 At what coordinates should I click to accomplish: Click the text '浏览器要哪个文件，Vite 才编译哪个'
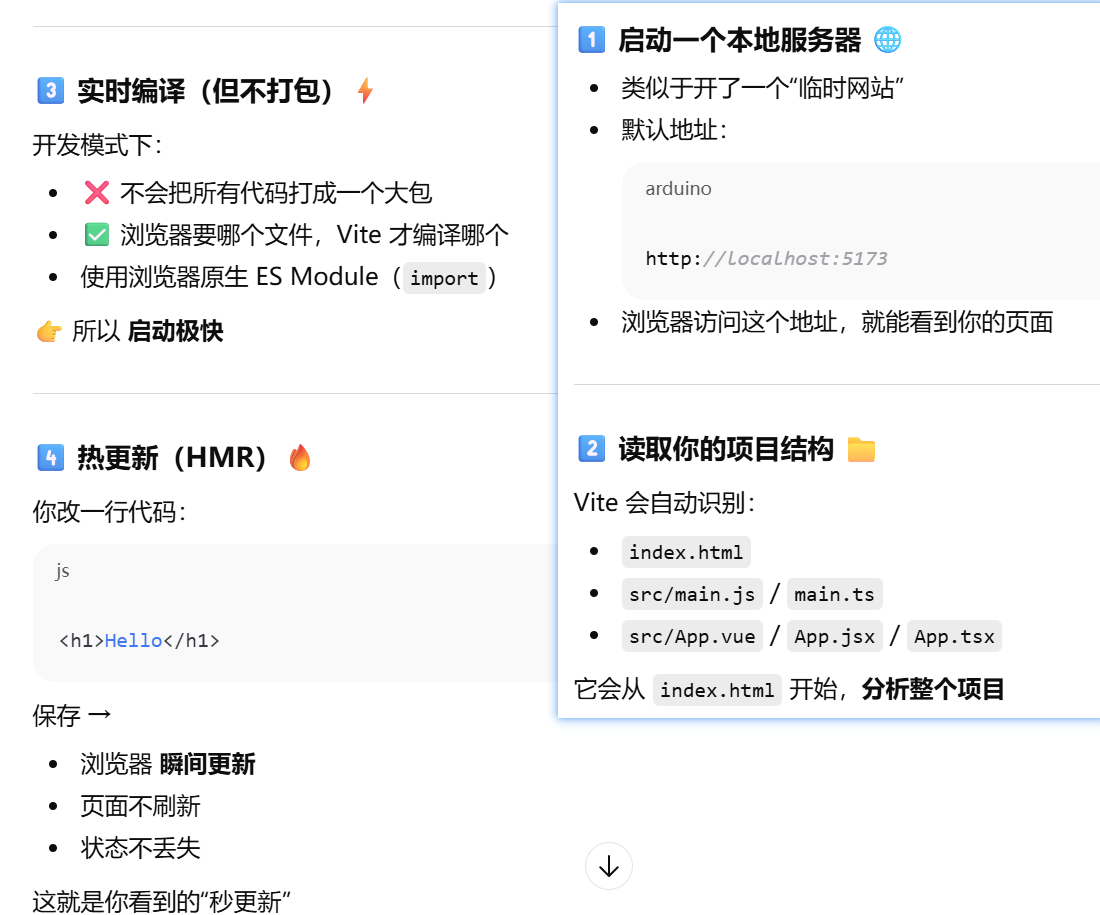pyautogui.click(x=314, y=234)
